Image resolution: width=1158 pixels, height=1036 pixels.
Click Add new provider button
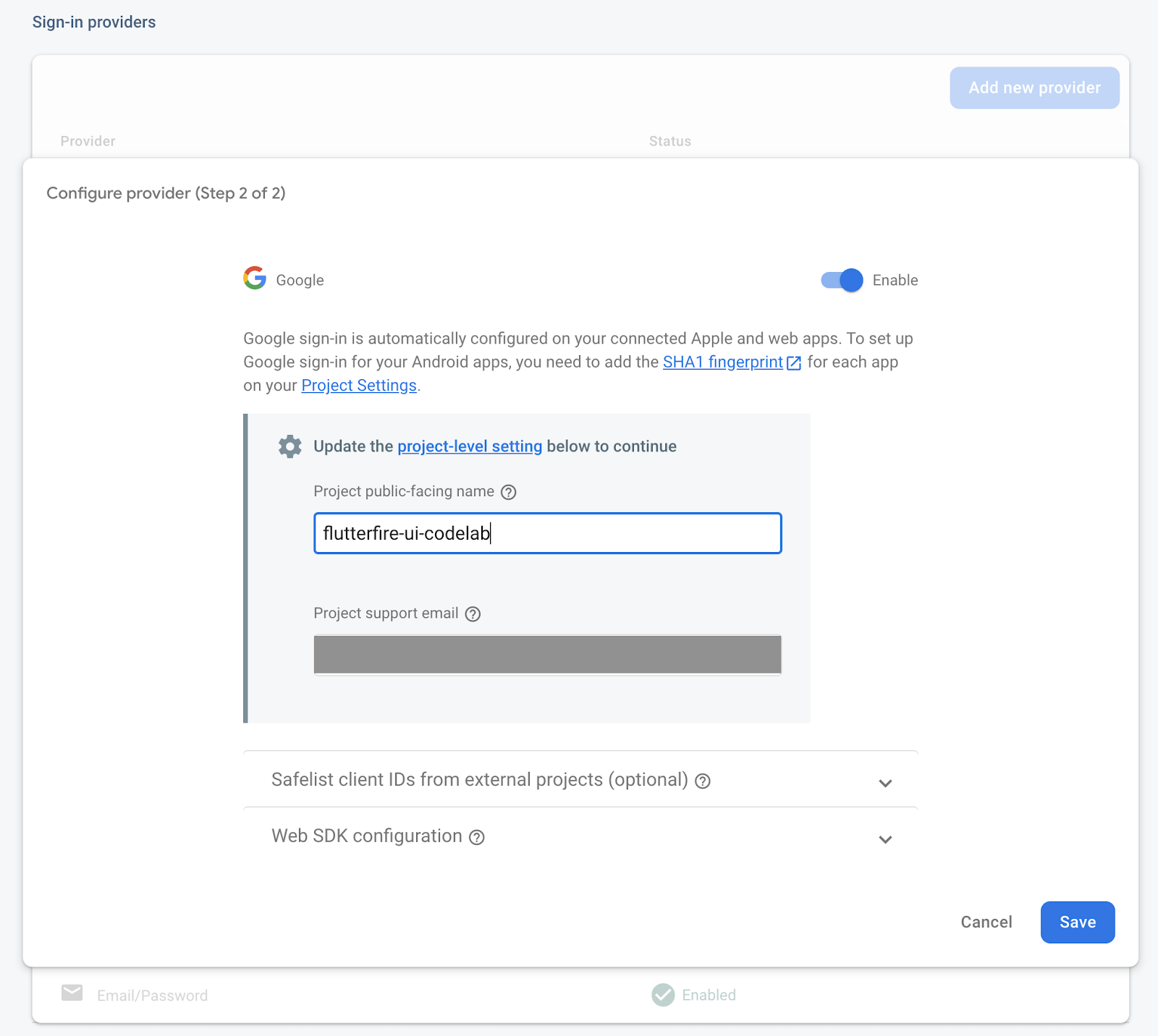pyautogui.click(x=1034, y=88)
